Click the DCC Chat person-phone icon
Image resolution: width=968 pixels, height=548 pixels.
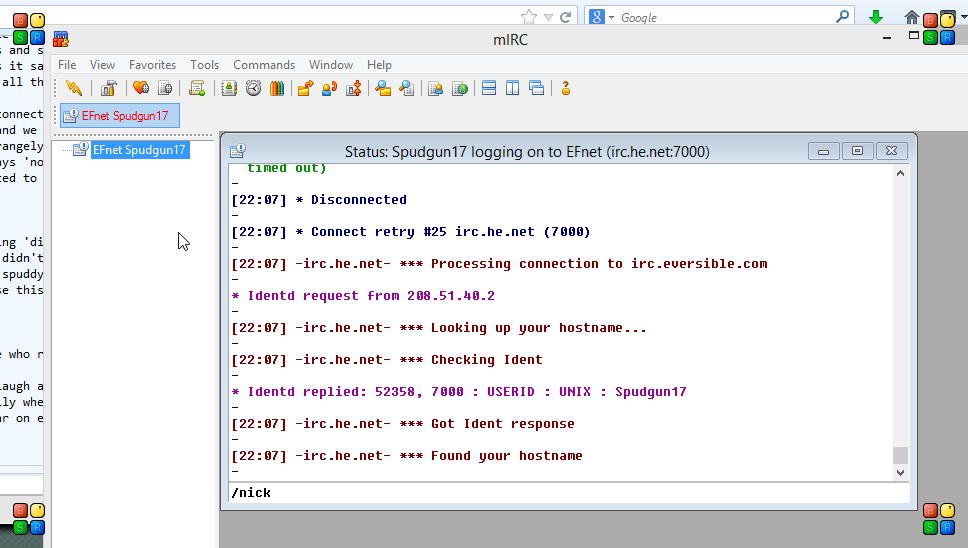[329, 88]
